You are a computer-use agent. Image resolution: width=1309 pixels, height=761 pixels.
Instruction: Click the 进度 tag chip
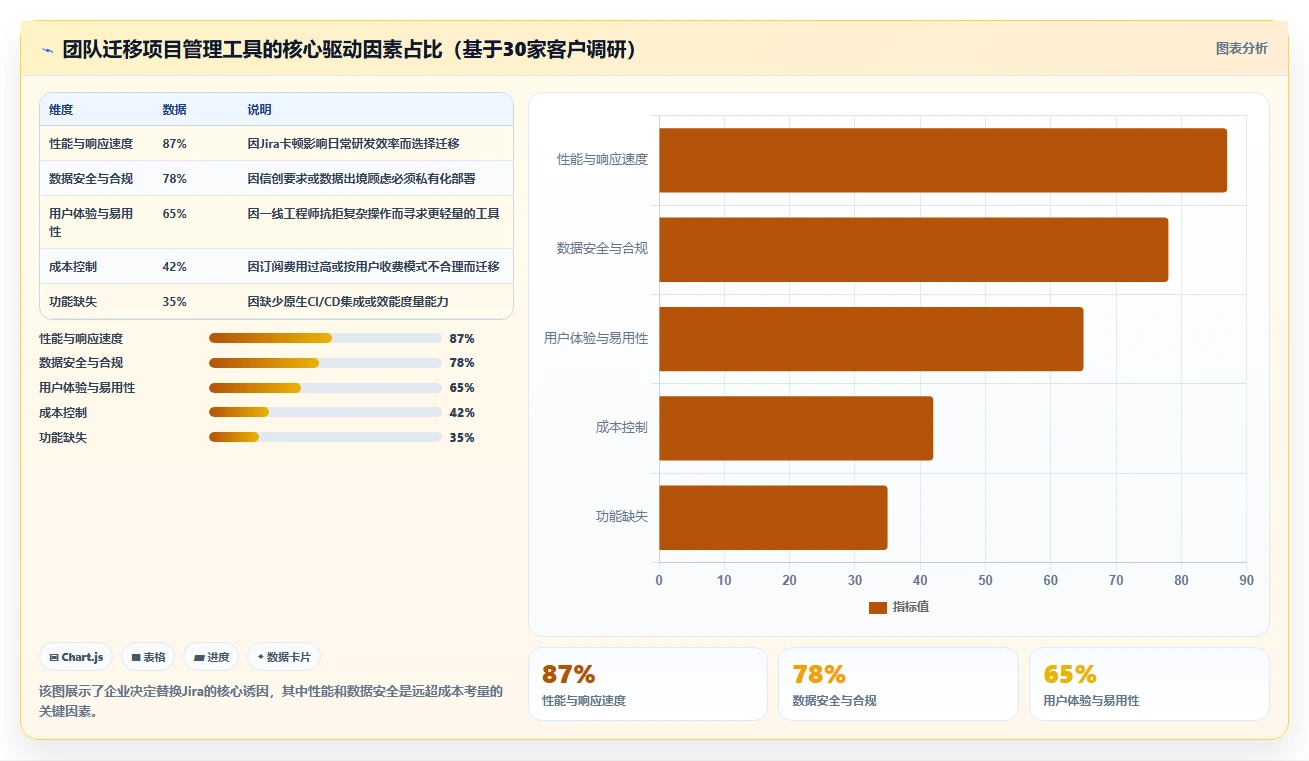pos(211,657)
